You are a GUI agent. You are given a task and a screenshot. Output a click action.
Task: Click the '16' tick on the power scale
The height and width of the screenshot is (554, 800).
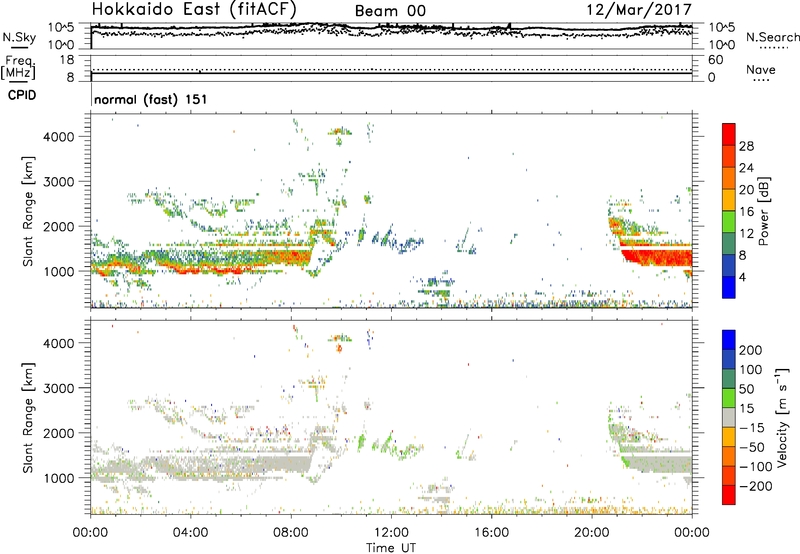coord(746,212)
